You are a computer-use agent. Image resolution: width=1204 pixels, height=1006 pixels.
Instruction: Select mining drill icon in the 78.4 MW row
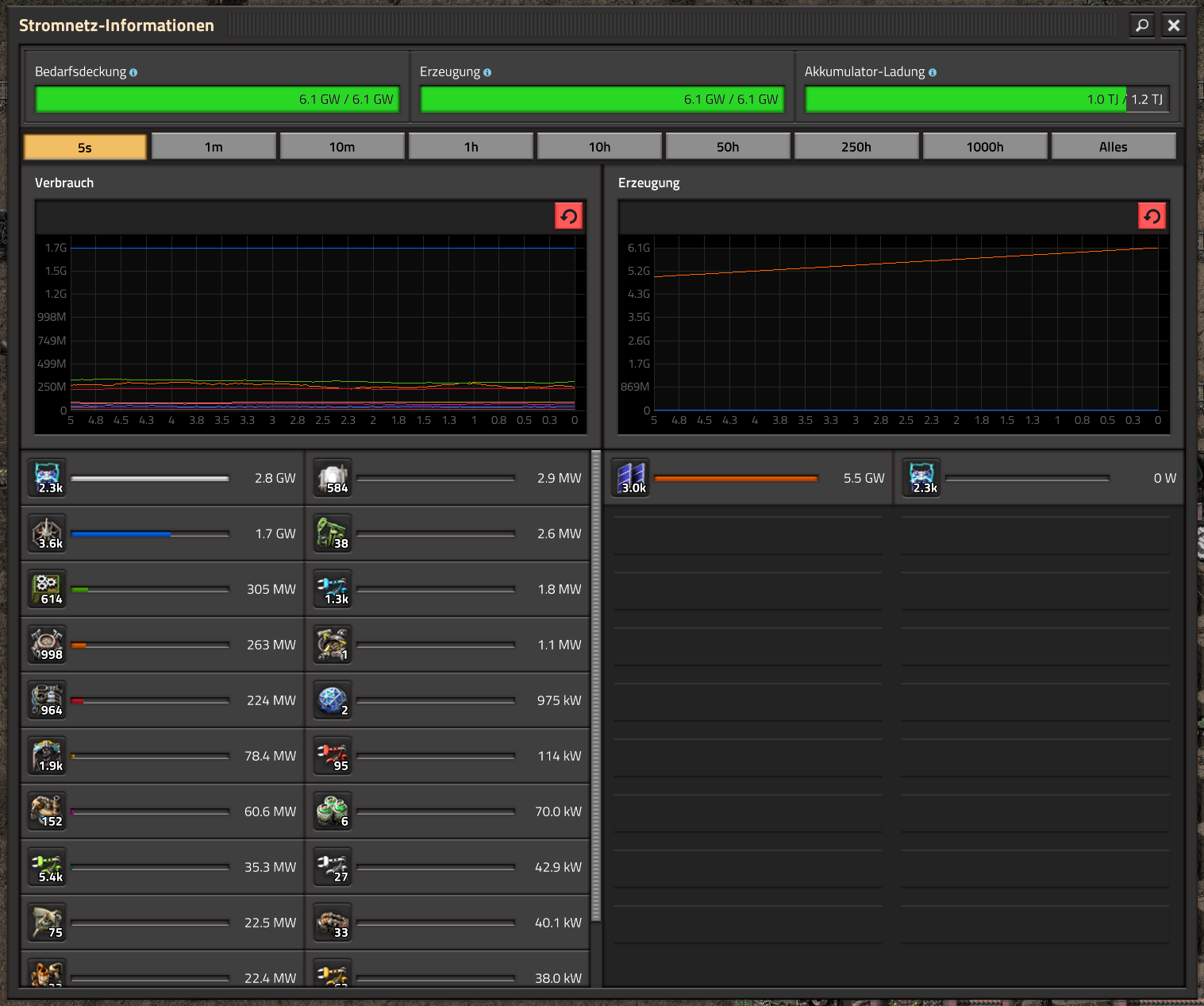coord(48,756)
